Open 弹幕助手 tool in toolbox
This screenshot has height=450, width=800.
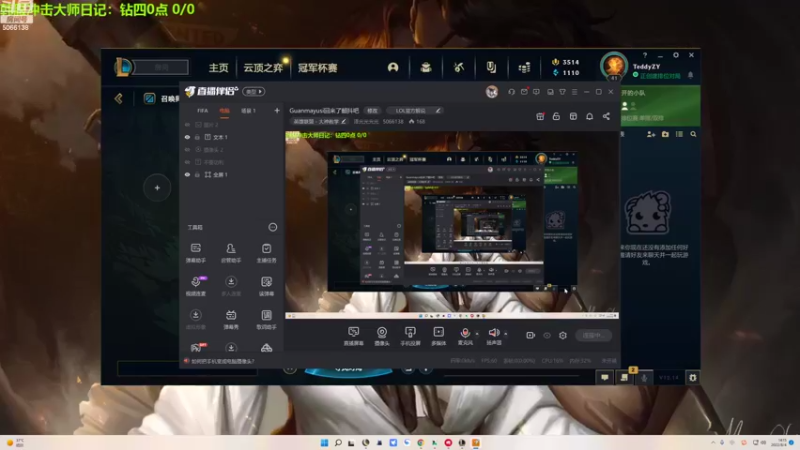195,253
